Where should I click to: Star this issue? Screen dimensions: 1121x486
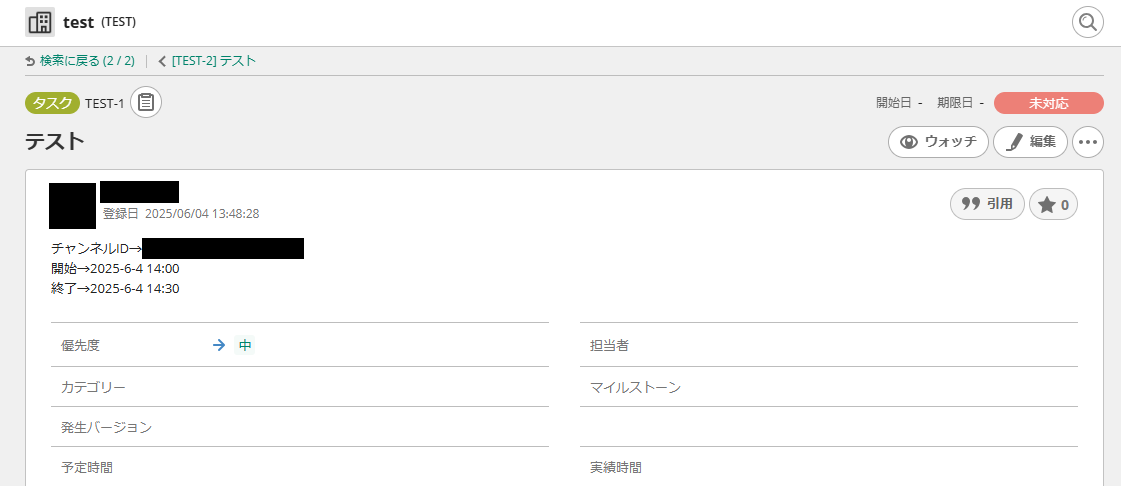[x=1053, y=204]
